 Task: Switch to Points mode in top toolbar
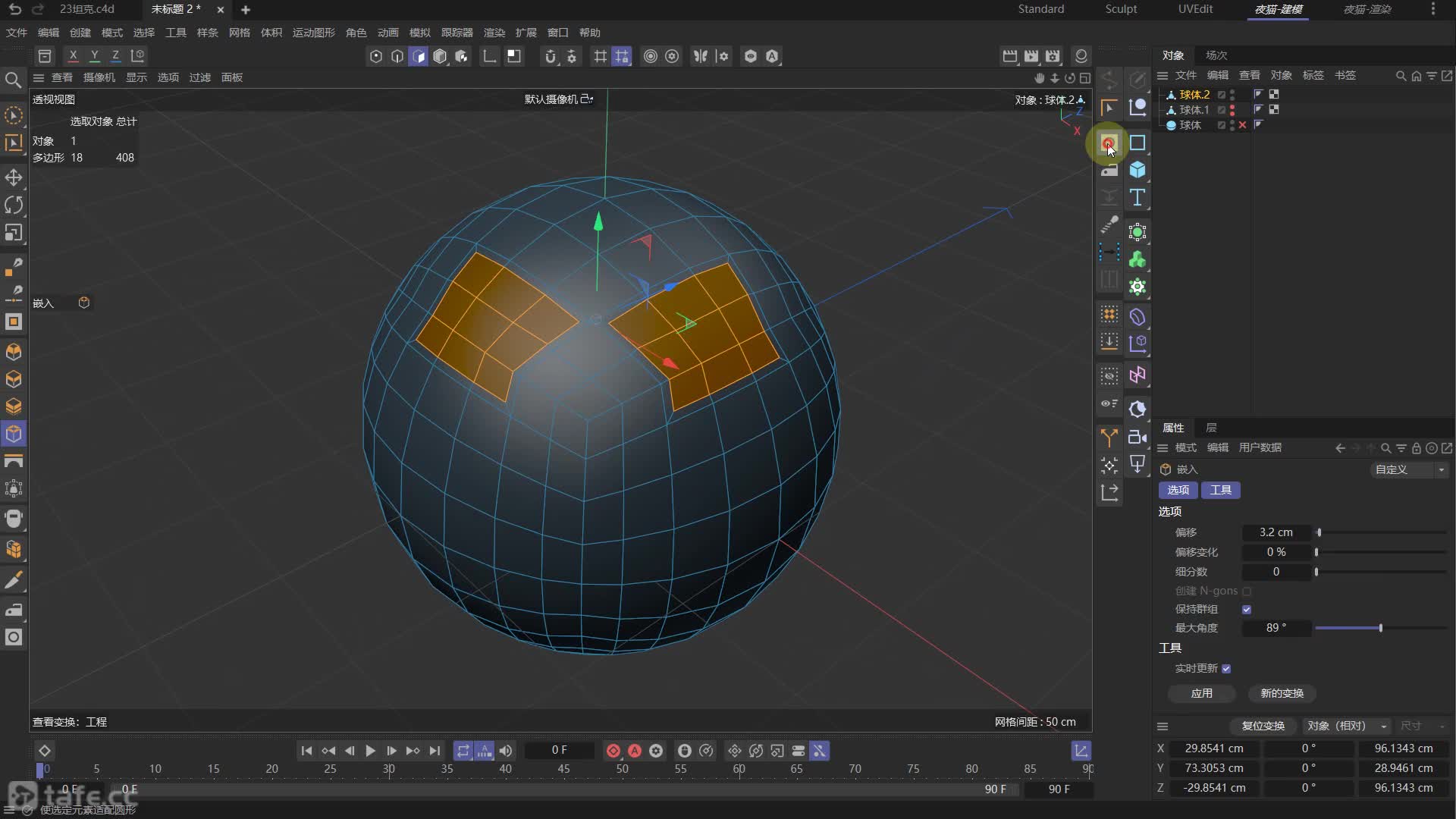375,56
